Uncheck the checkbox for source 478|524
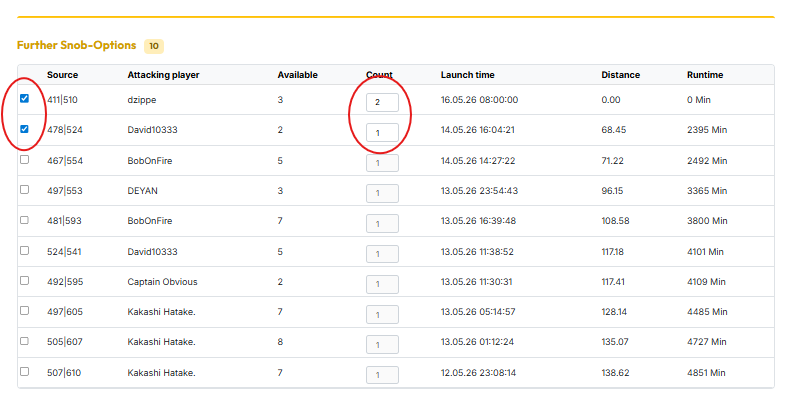The height and width of the screenshot is (394, 788). pyautogui.click(x=24, y=129)
